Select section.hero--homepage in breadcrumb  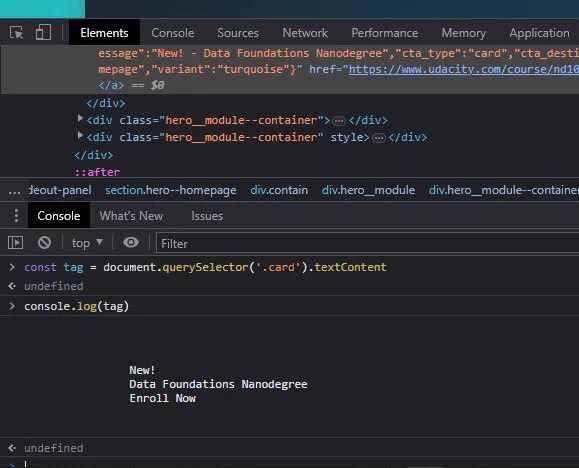coord(171,190)
